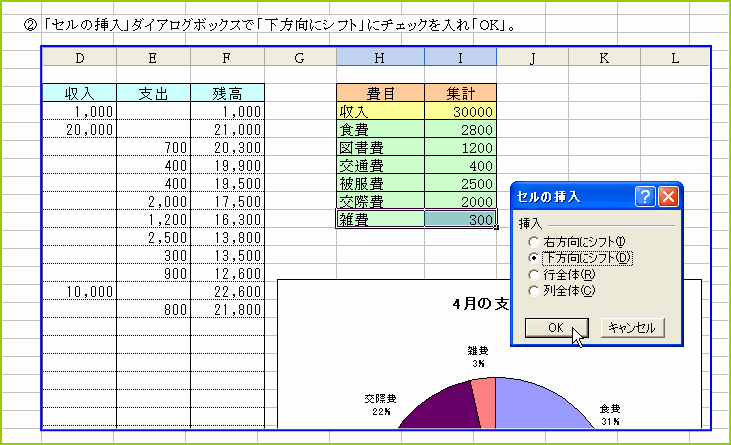Select the 右方向にシフト radio option
Image resolution: width=731 pixels, height=445 pixels.
coord(577,242)
